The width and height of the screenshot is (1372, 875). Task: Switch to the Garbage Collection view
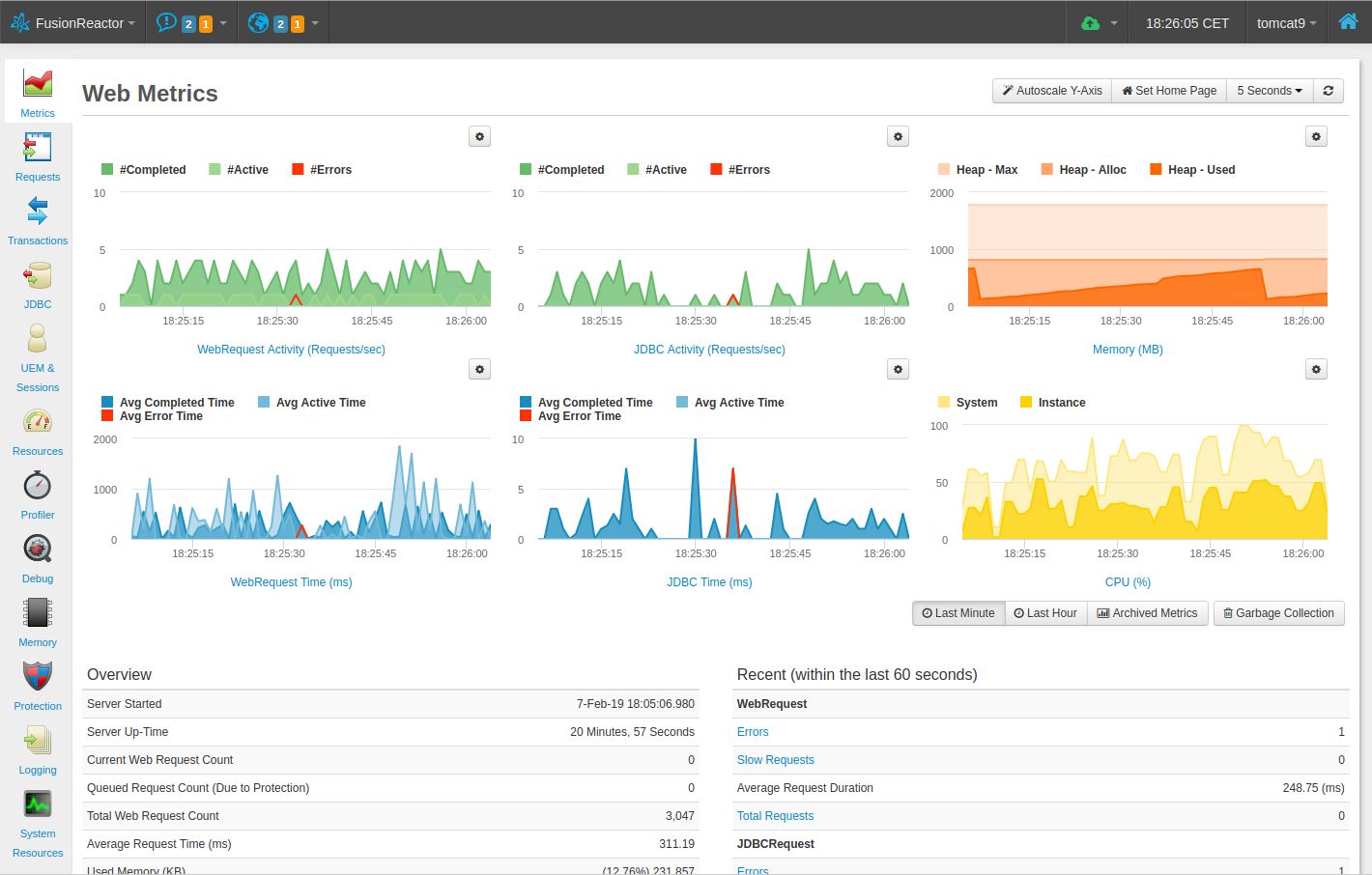point(1278,613)
